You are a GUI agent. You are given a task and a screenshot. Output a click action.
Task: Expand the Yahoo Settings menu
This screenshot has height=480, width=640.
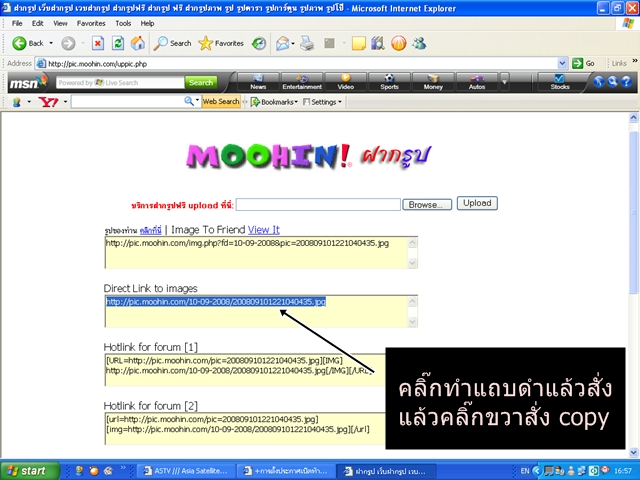(322, 102)
